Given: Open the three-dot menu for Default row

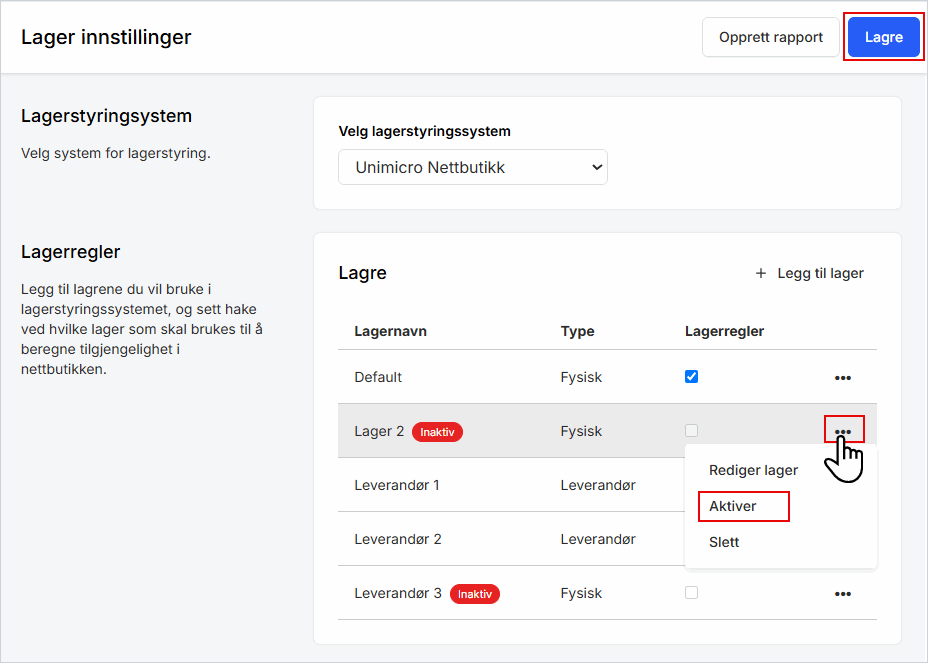Looking at the screenshot, I should 843,378.
